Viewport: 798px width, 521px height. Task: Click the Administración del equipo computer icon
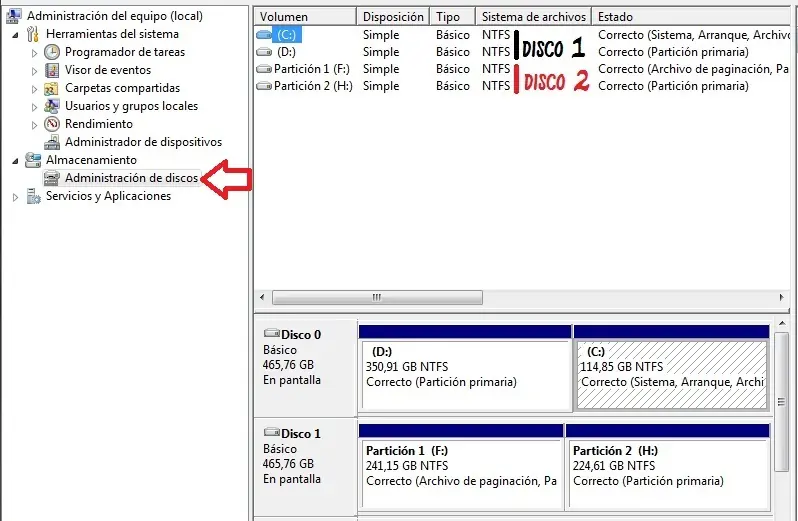click(x=13, y=16)
